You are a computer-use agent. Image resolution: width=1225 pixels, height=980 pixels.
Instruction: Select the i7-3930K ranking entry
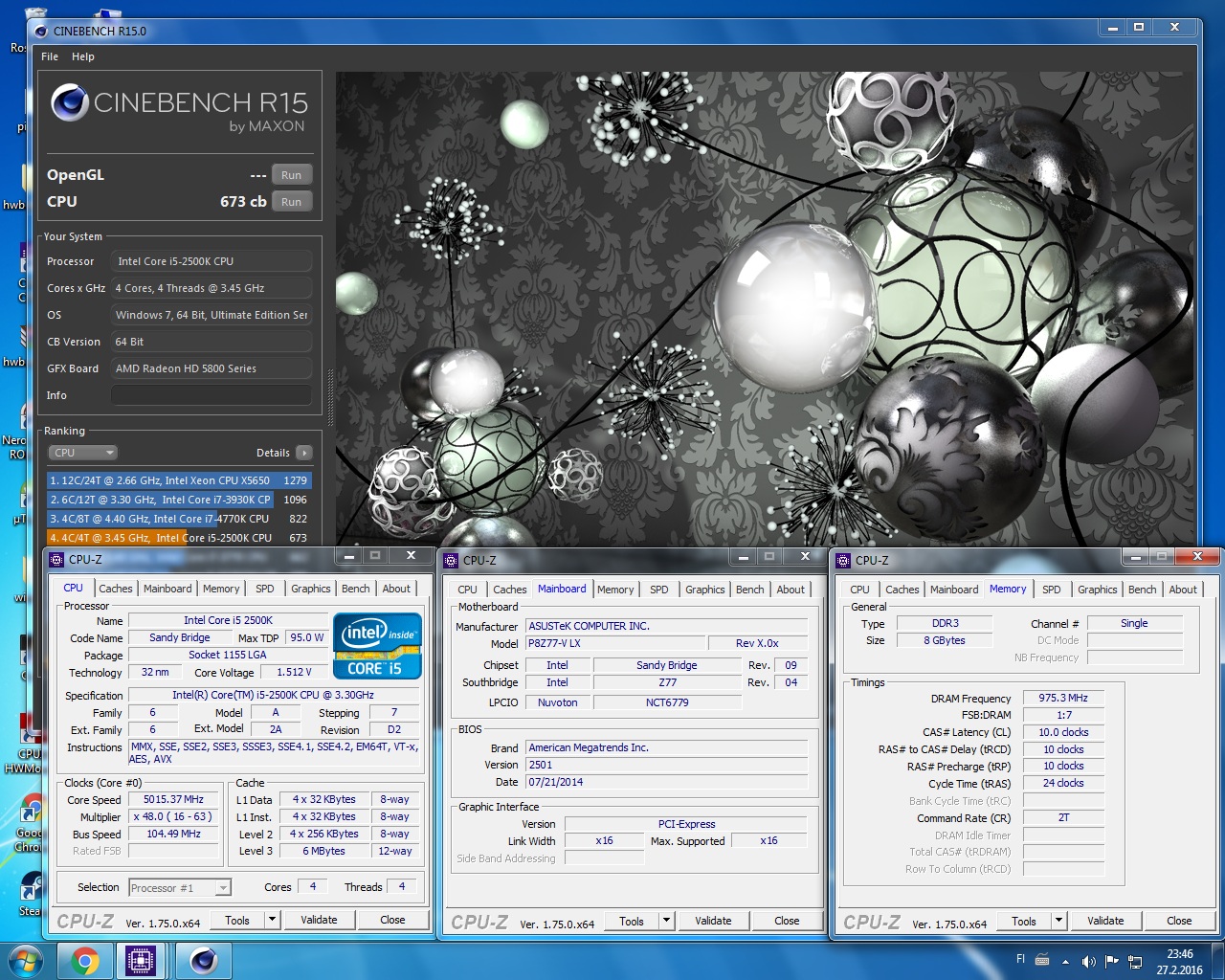tap(179, 500)
